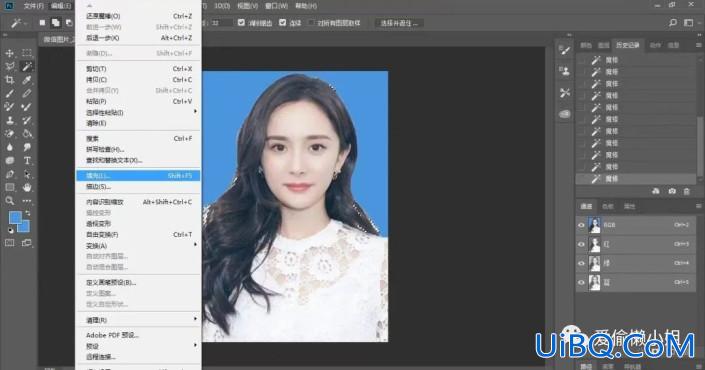Select the Path Selection arrow tool
Image resolution: width=705 pixels, height=370 pixels.
point(27,174)
